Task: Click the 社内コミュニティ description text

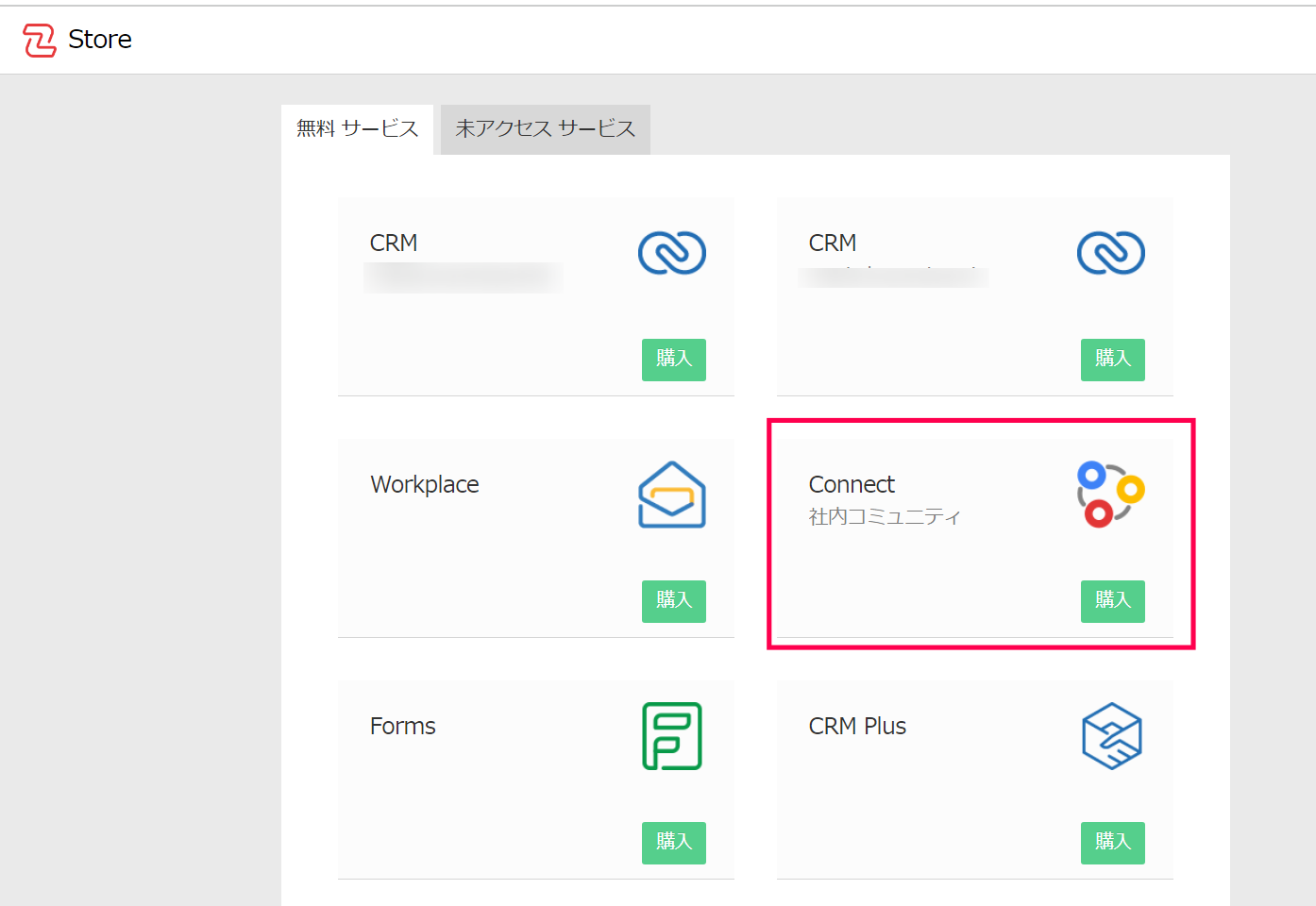Action: pos(885,517)
